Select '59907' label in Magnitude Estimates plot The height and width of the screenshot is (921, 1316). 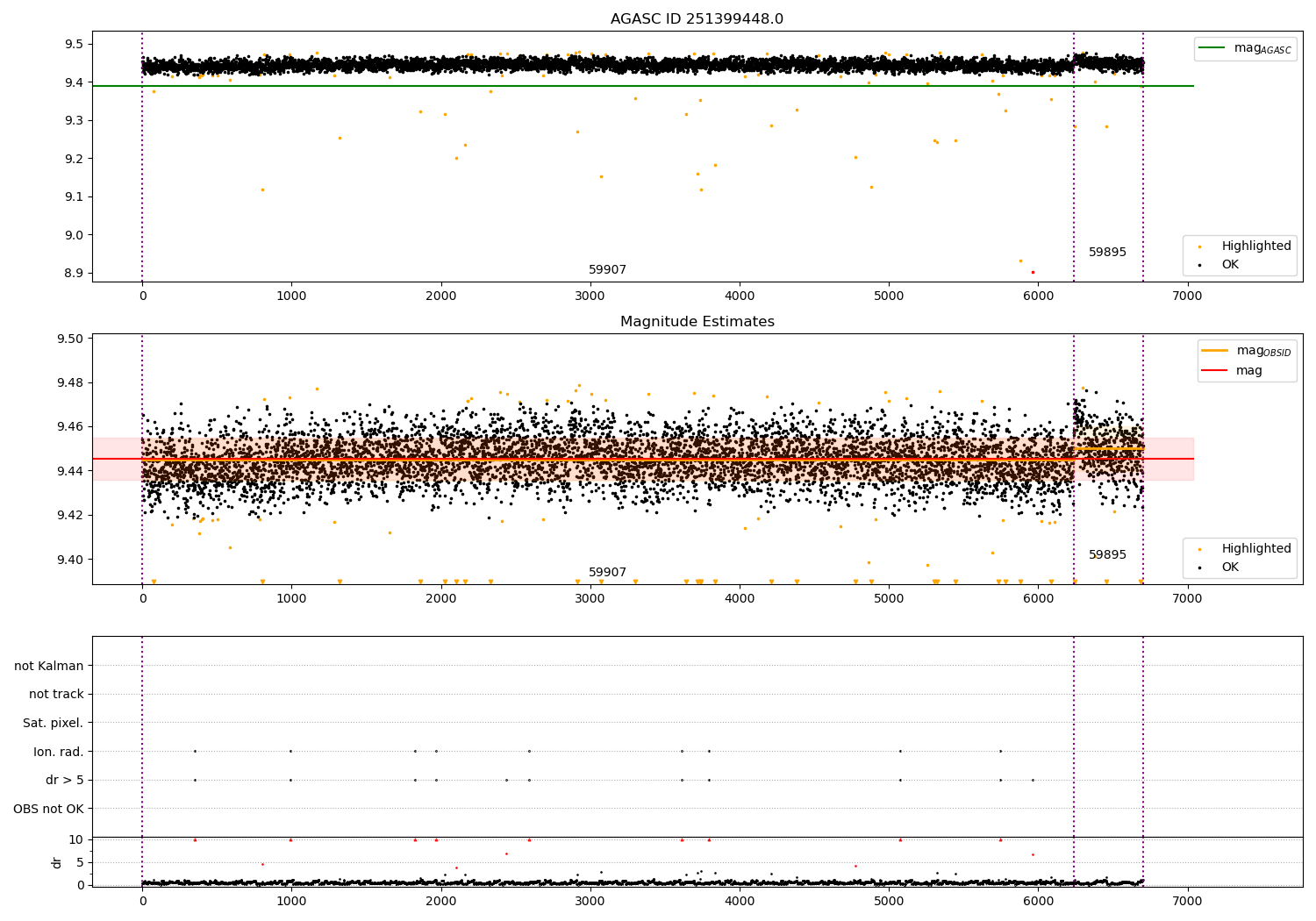coord(607,573)
